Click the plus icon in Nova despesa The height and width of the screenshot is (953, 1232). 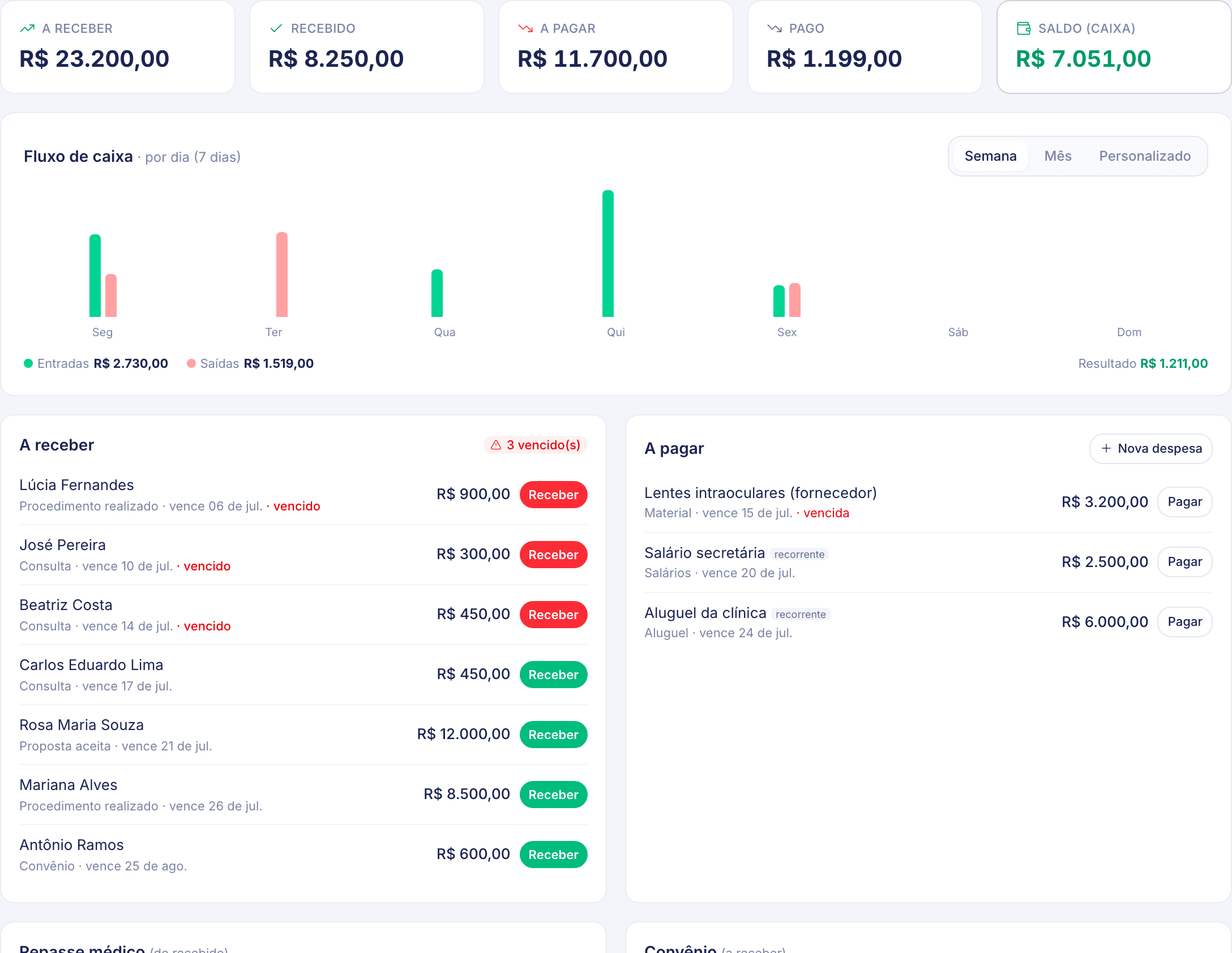point(1106,448)
